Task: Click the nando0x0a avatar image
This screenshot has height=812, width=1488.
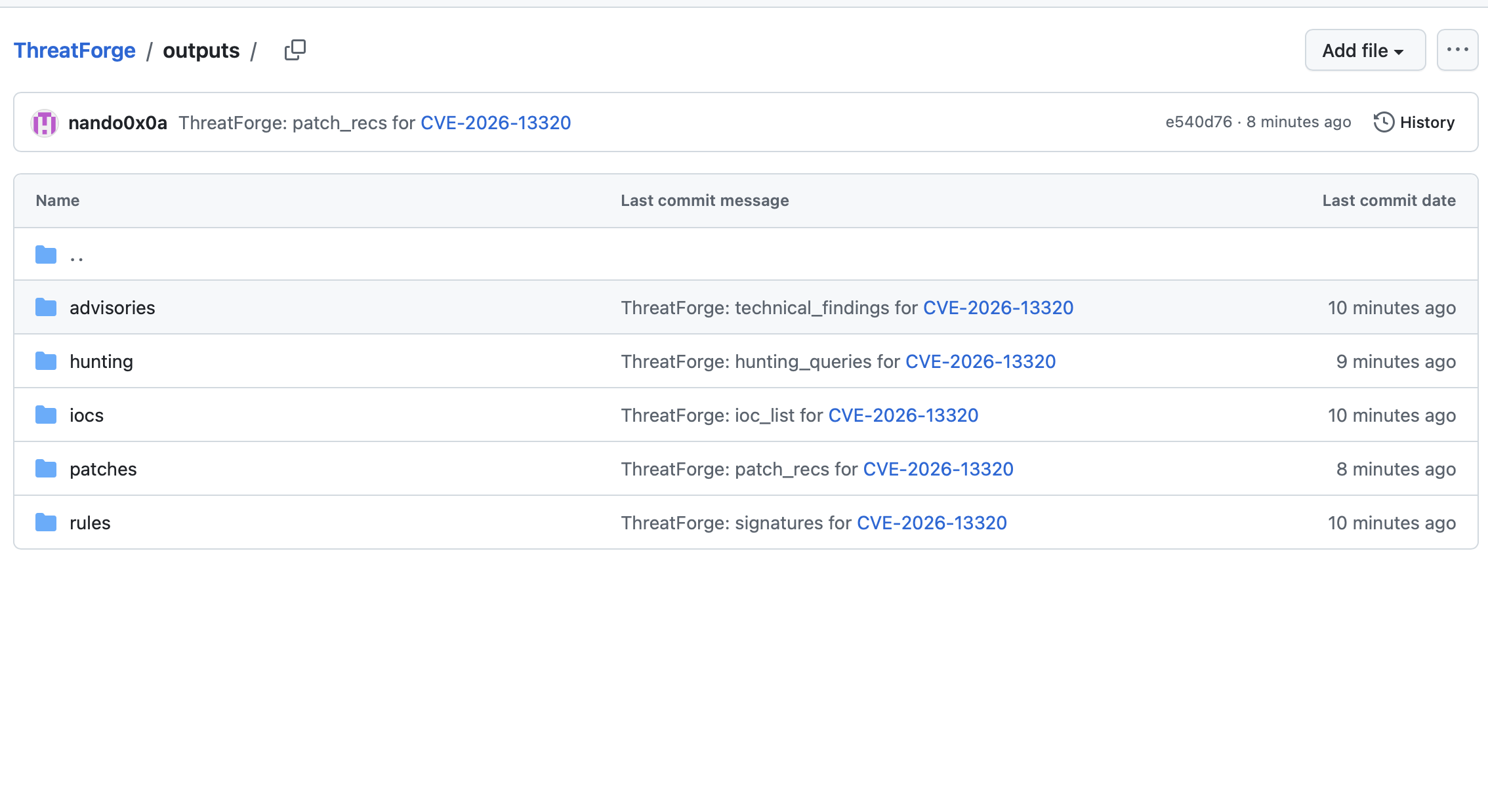Action: (x=45, y=123)
